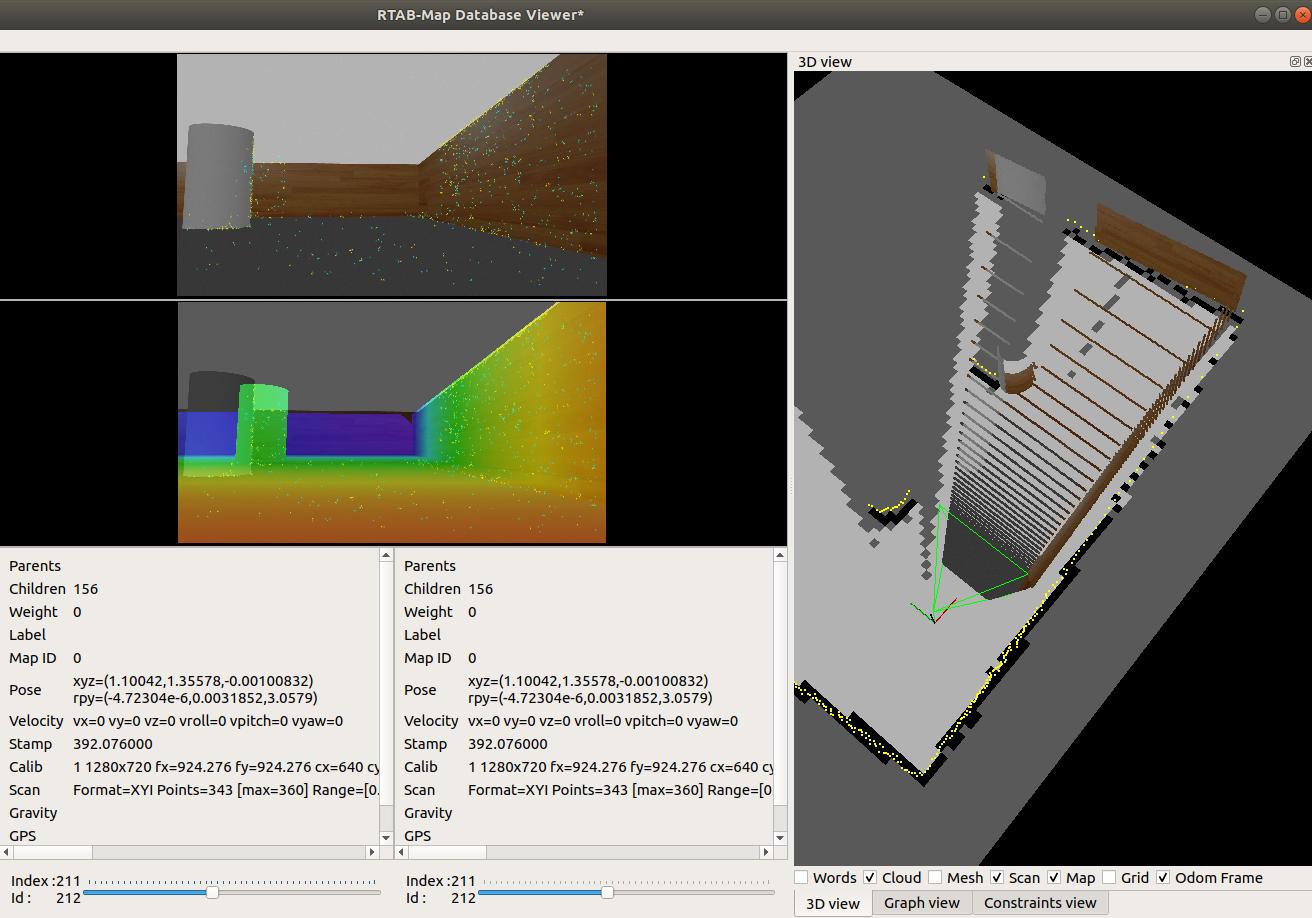Click the left Index slider handle
The image size is (1312, 918).
(212, 892)
